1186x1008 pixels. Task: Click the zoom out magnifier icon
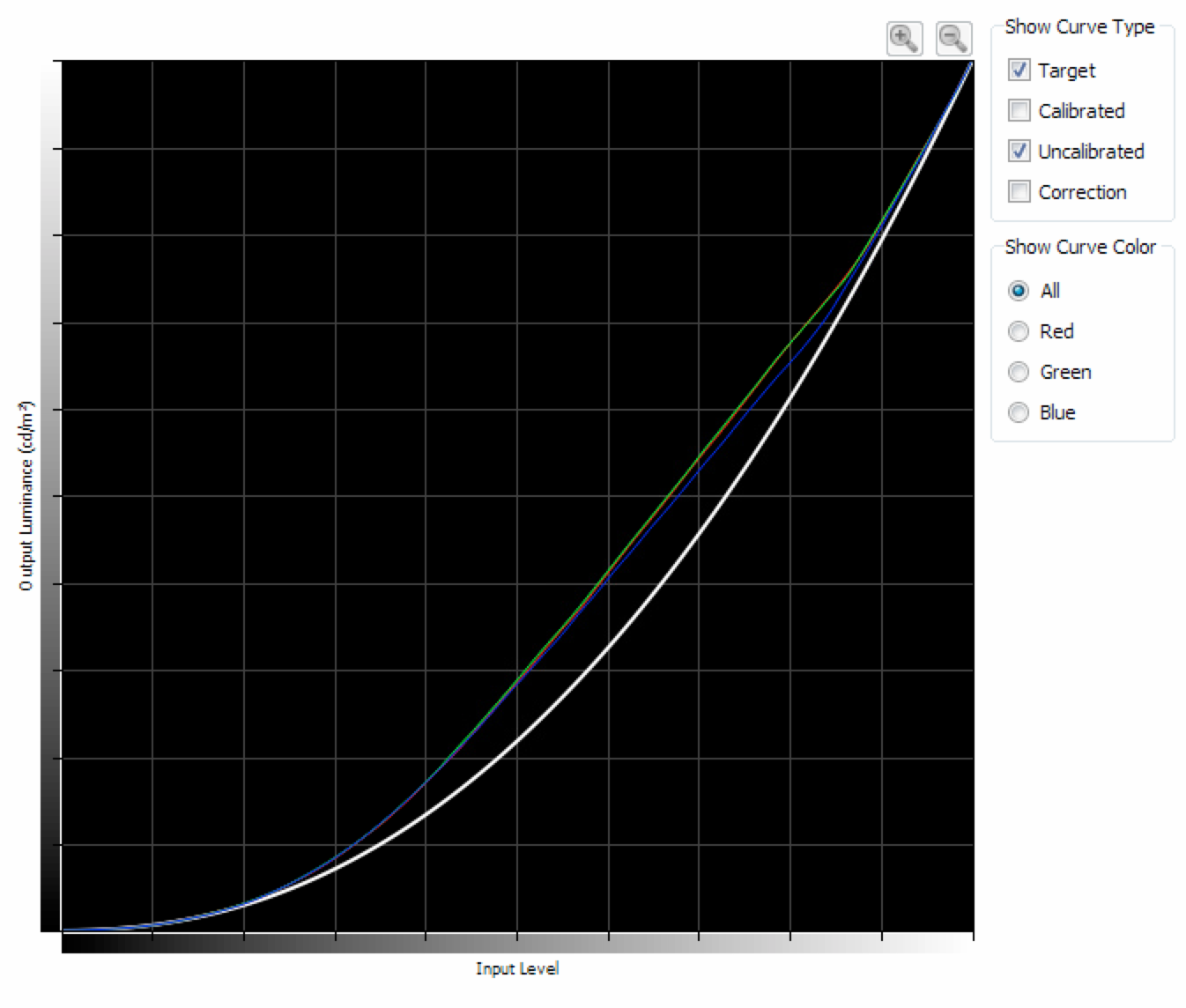(x=953, y=39)
